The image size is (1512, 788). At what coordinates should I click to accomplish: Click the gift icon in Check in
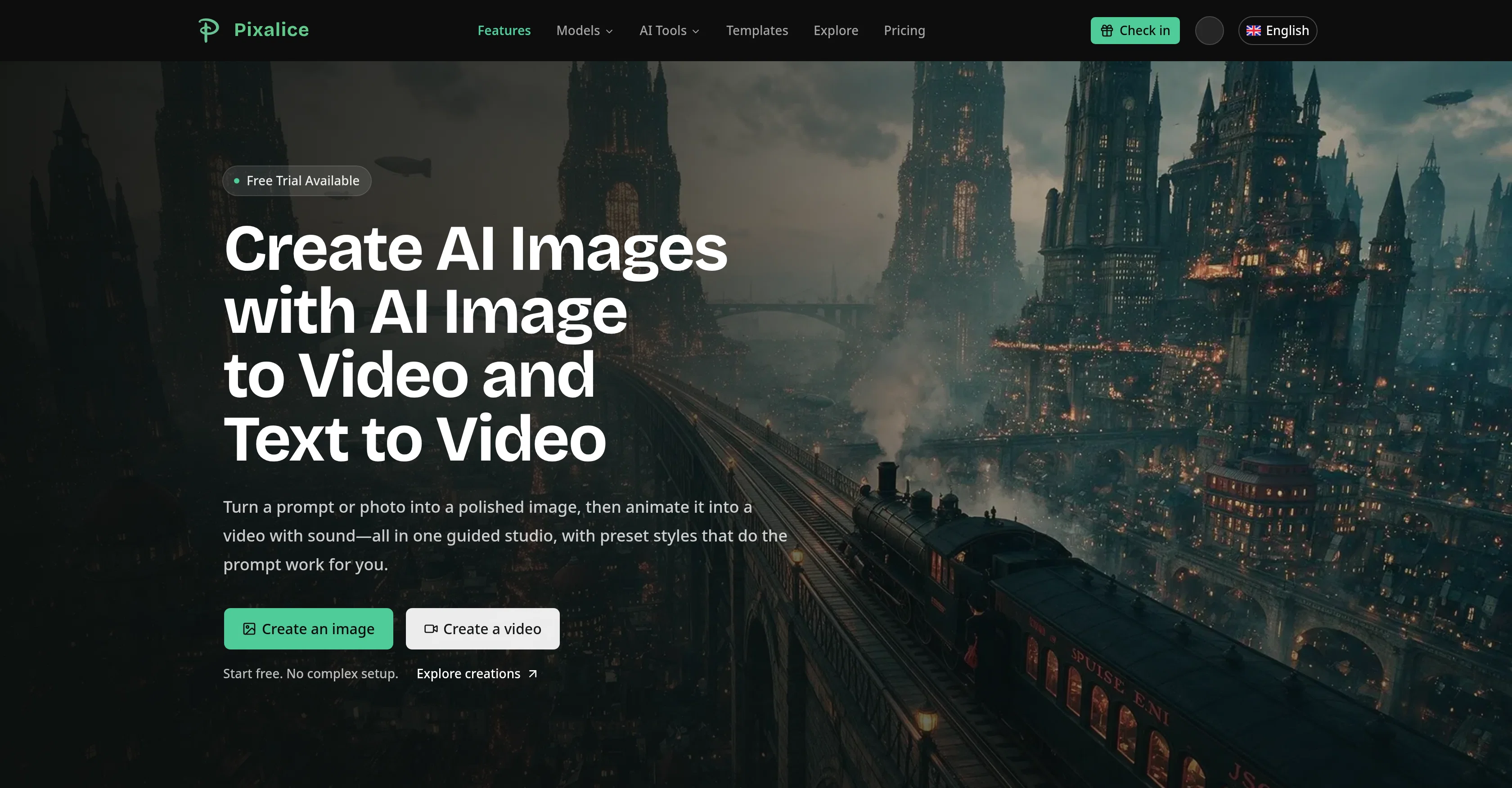1107,31
